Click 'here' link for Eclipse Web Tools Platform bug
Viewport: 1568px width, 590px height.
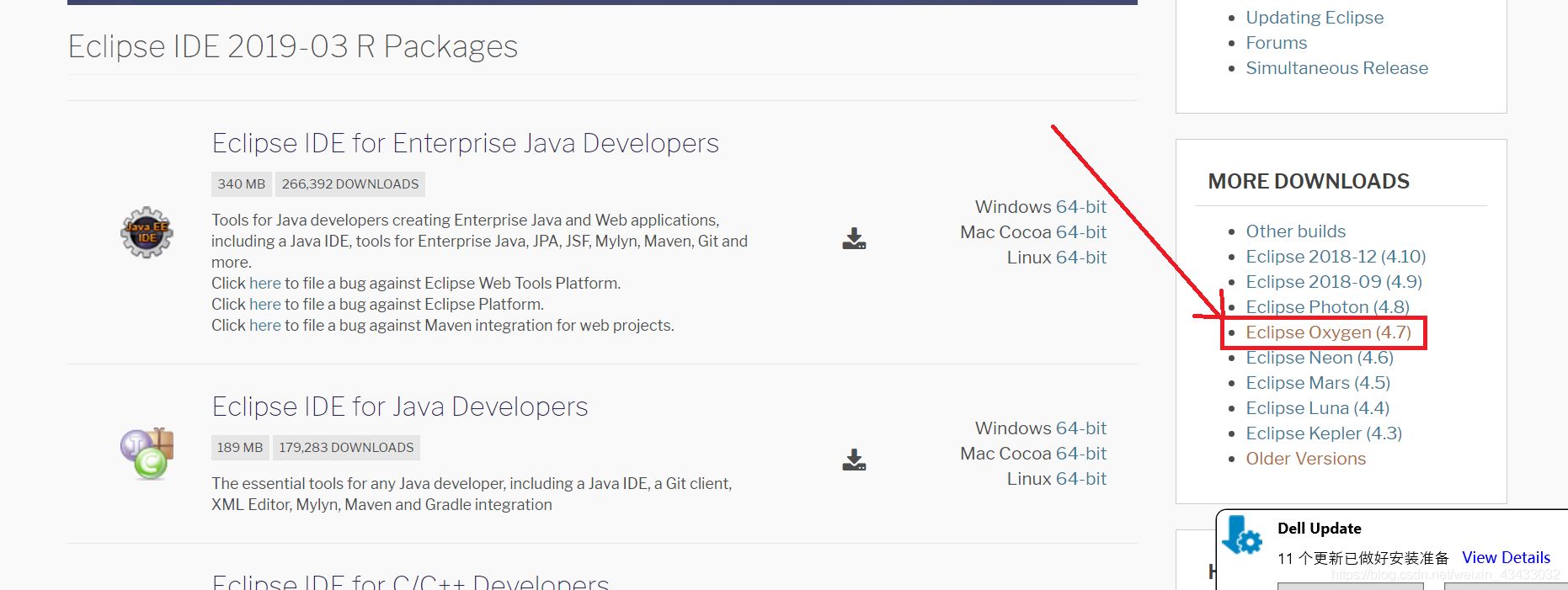pos(264,284)
